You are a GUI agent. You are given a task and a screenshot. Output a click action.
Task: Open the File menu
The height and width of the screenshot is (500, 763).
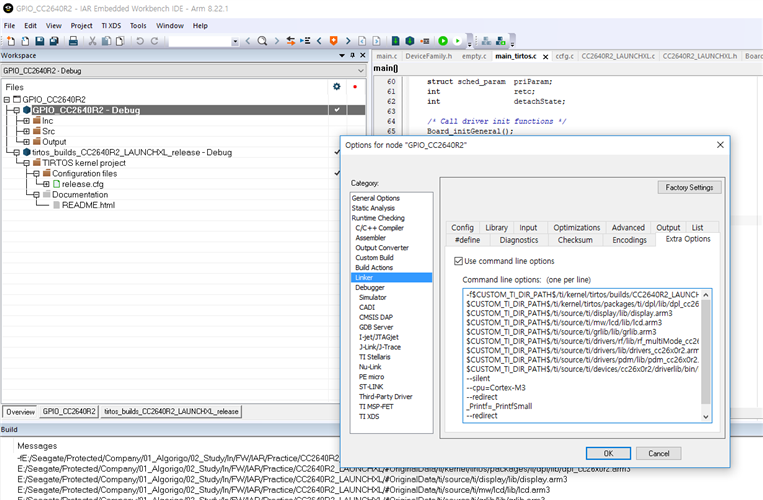click(x=10, y=26)
